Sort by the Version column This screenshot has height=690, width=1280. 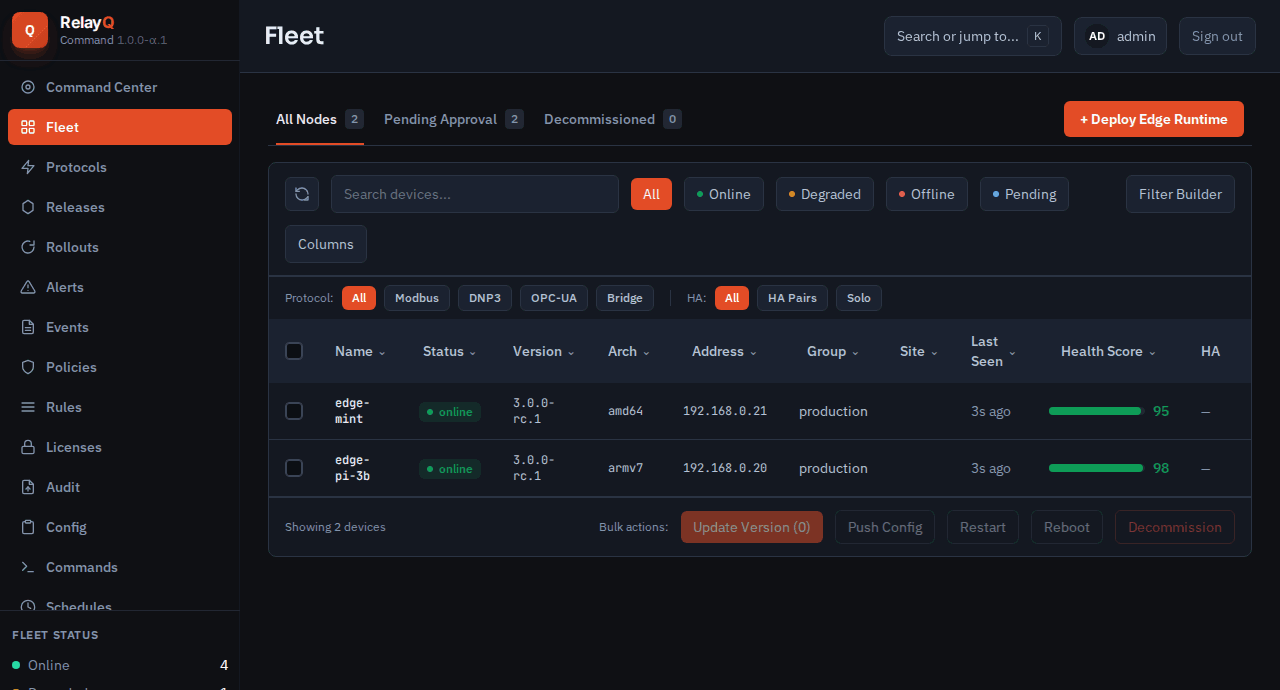(x=543, y=351)
